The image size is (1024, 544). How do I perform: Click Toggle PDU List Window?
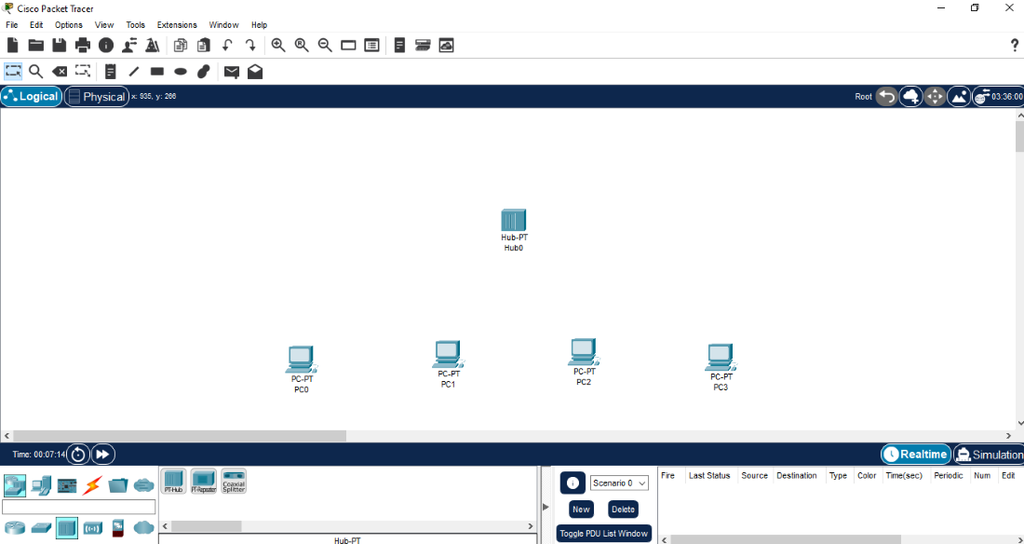click(x=603, y=534)
